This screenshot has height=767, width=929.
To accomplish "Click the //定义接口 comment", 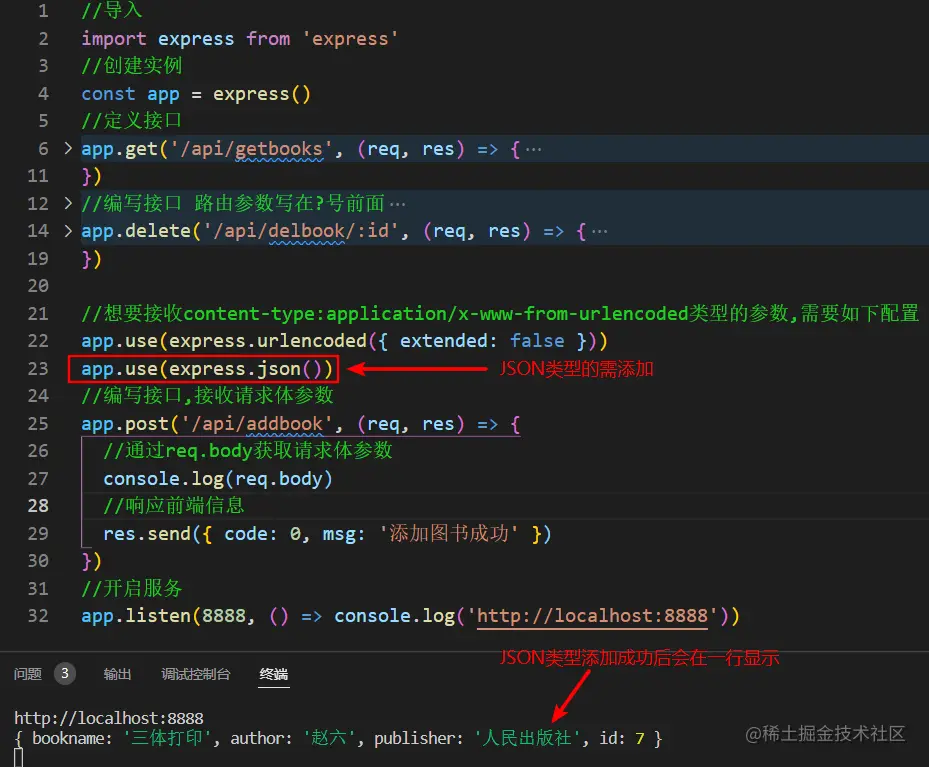I will tap(132, 121).
